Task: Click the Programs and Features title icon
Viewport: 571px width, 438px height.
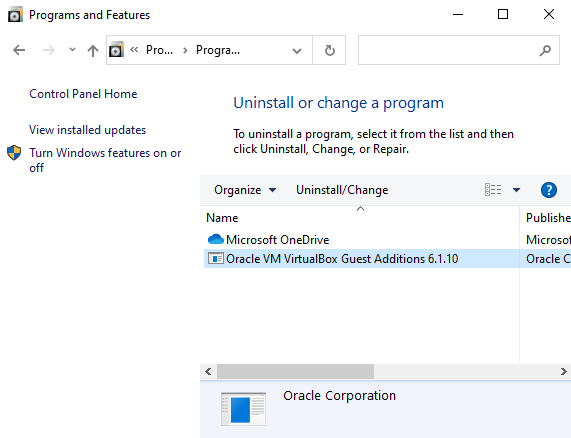Action: tap(16, 15)
